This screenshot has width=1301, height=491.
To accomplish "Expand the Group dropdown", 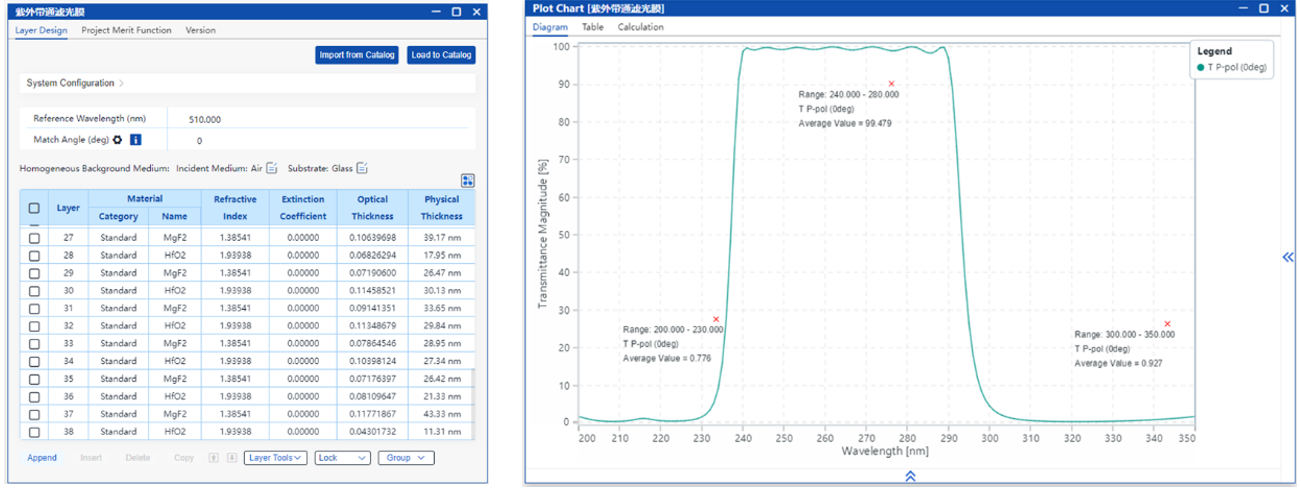I will pyautogui.click(x=405, y=458).
